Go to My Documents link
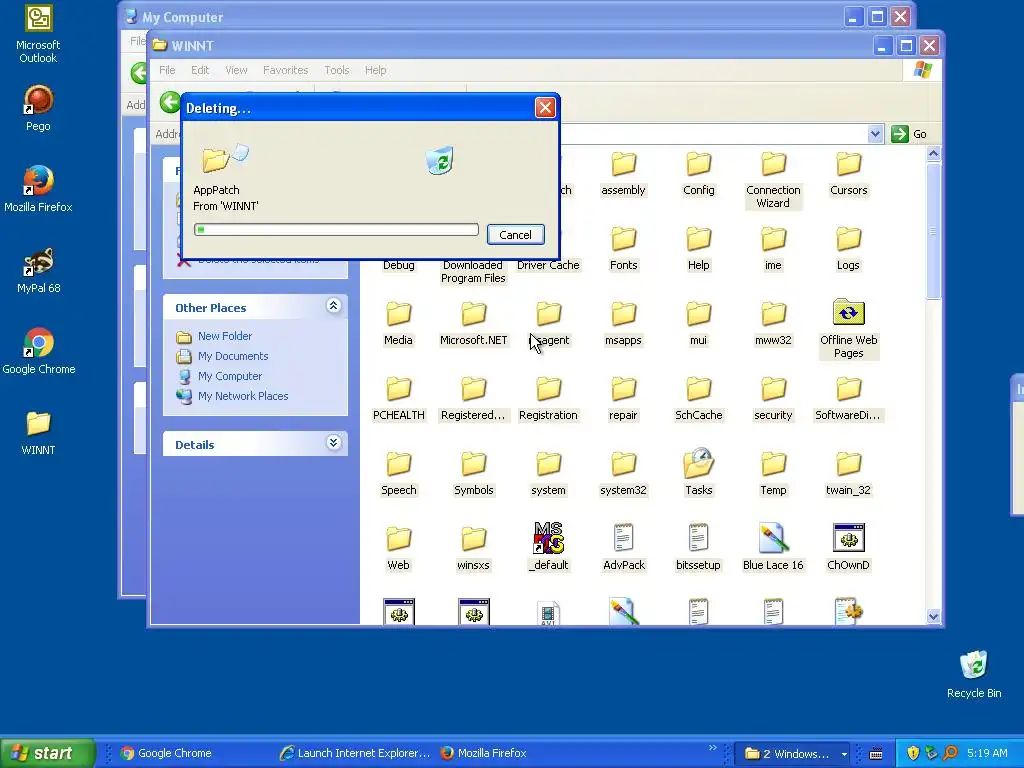 (x=233, y=356)
